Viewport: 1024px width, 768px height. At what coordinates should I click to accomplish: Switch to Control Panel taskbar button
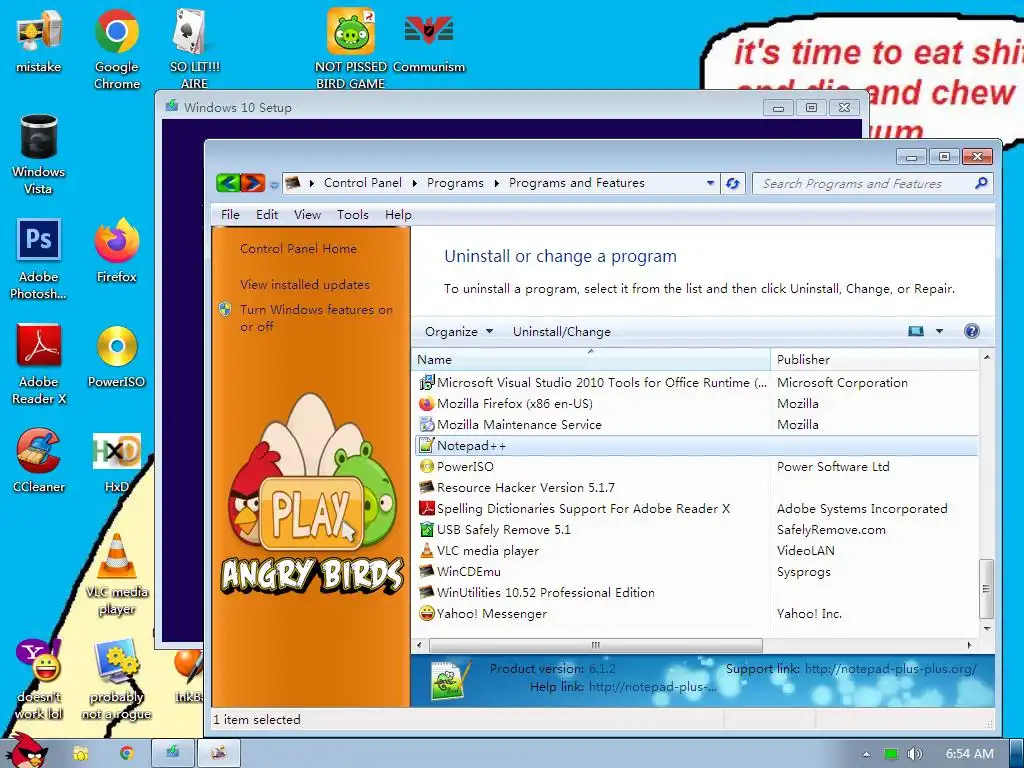[219, 753]
